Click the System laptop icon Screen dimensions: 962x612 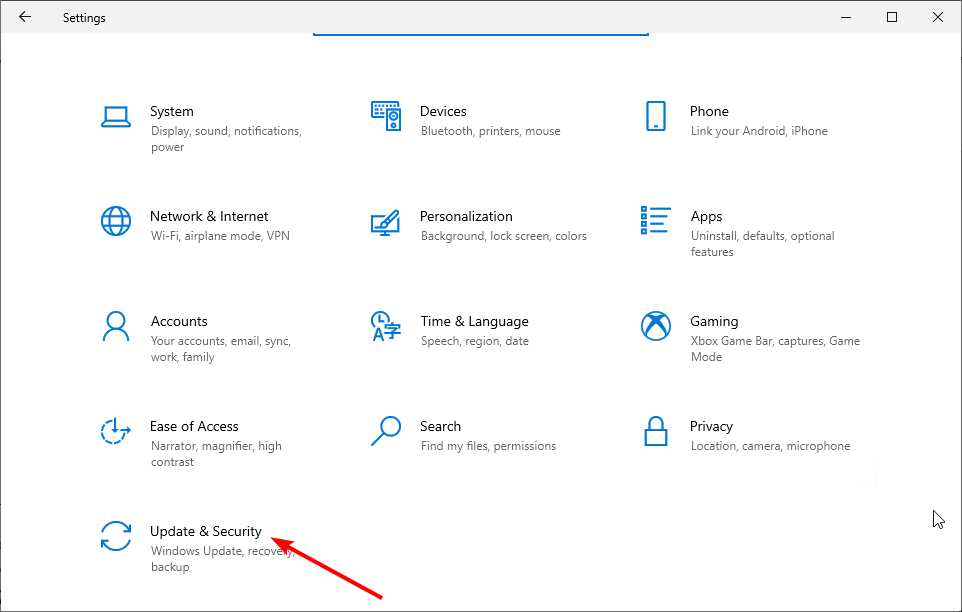click(x=116, y=116)
